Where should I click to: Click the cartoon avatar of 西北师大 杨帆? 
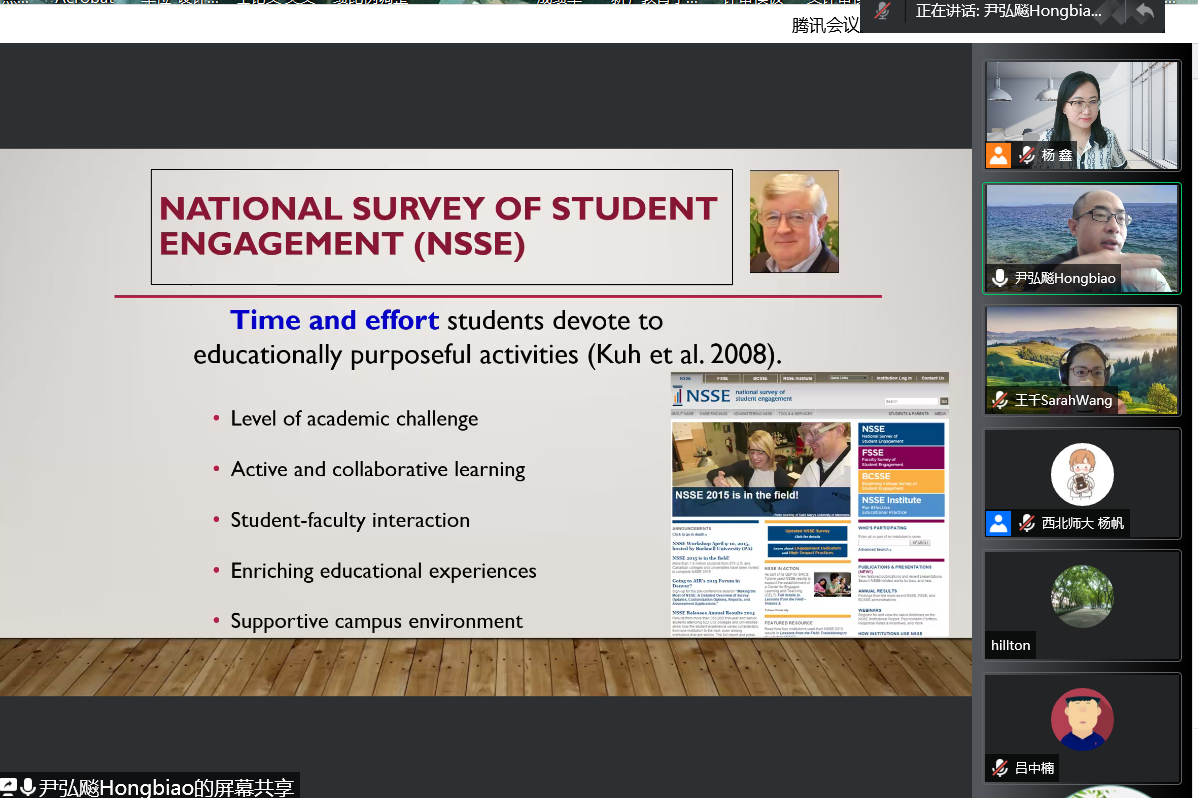coord(1082,474)
